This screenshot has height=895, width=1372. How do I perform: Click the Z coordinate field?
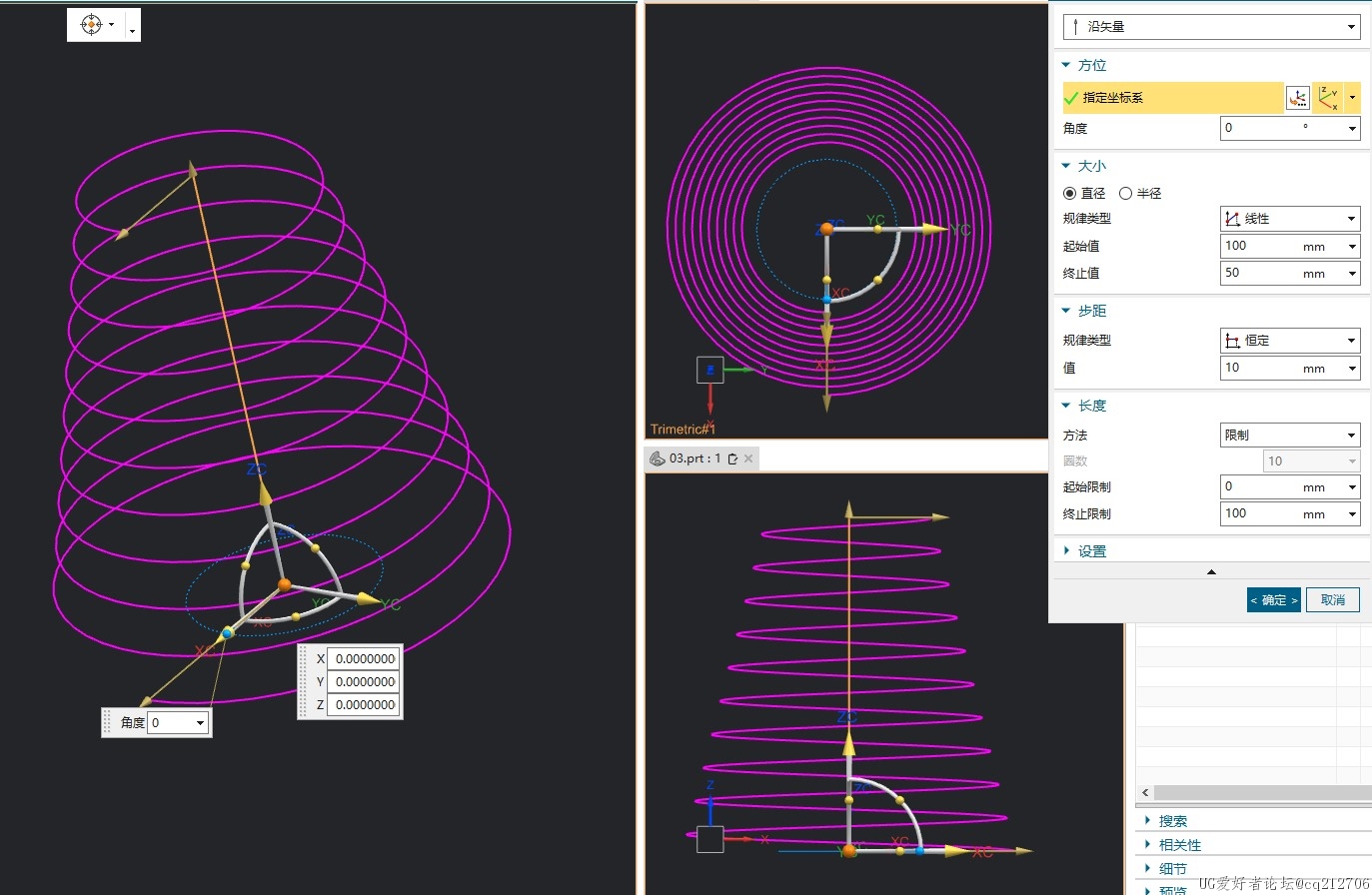point(365,705)
